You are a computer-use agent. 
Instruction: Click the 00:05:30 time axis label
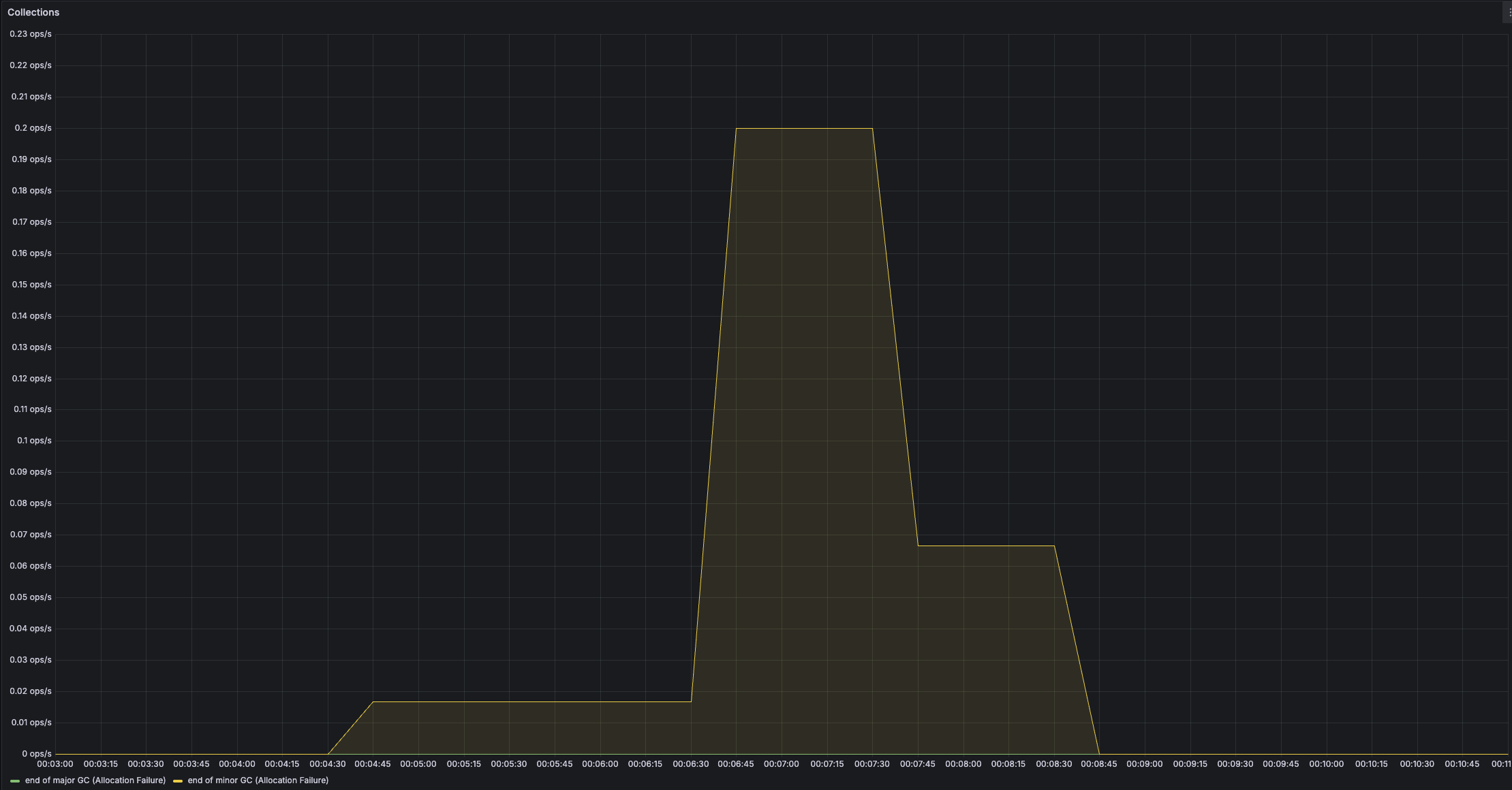[509, 764]
